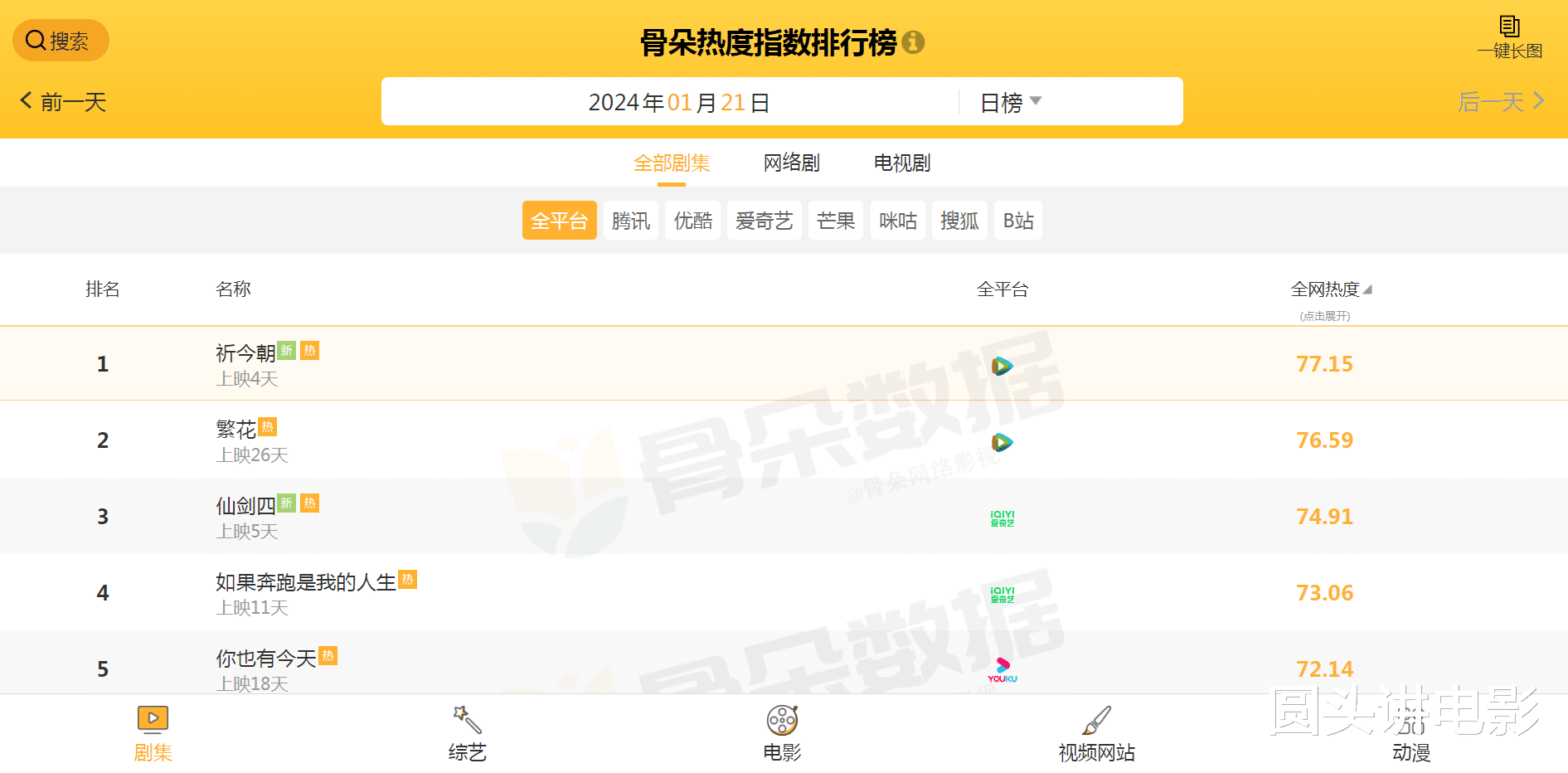Click heat value 74.91
Image resolution: width=1568 pixels, height=773 pixels.
[x=1324, y=517]
